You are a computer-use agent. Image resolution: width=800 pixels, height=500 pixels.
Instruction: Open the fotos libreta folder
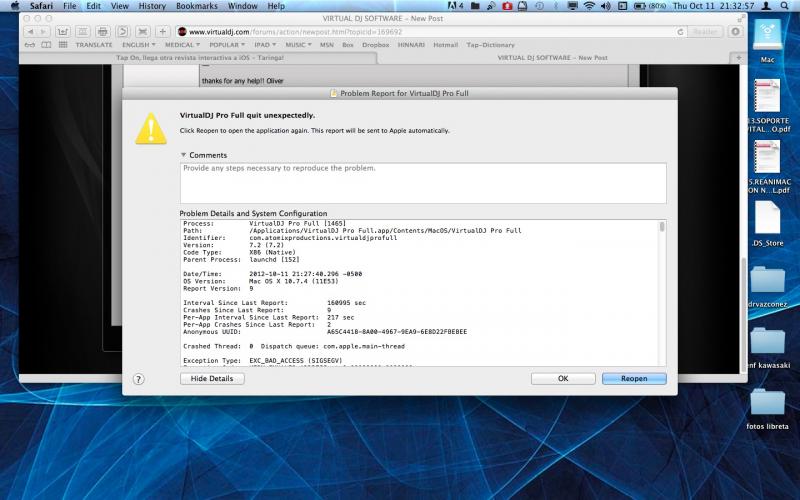767,405
